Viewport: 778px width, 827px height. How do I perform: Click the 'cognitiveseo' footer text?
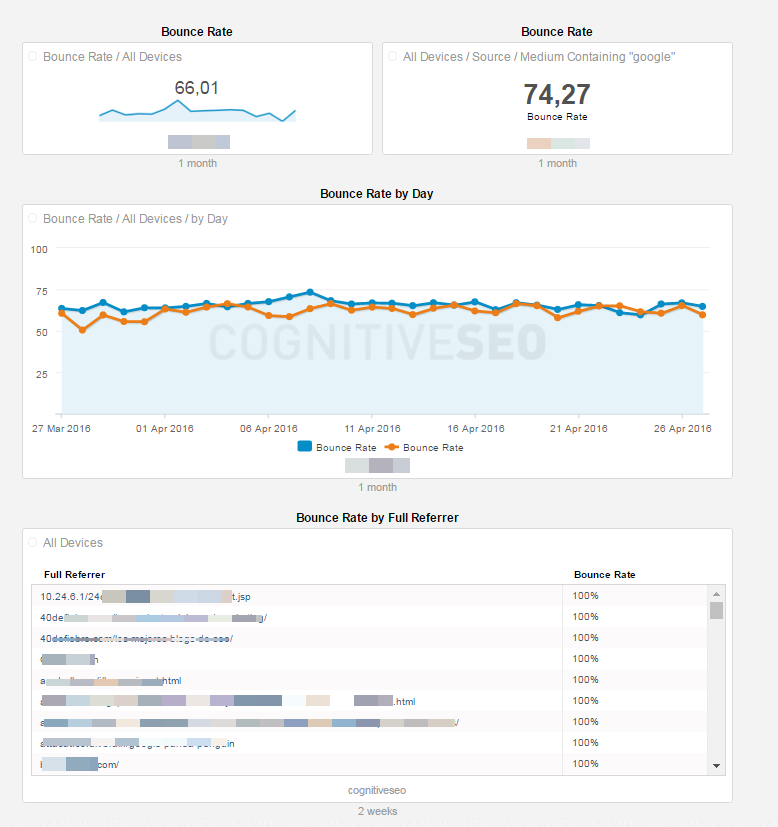point(377,790)
